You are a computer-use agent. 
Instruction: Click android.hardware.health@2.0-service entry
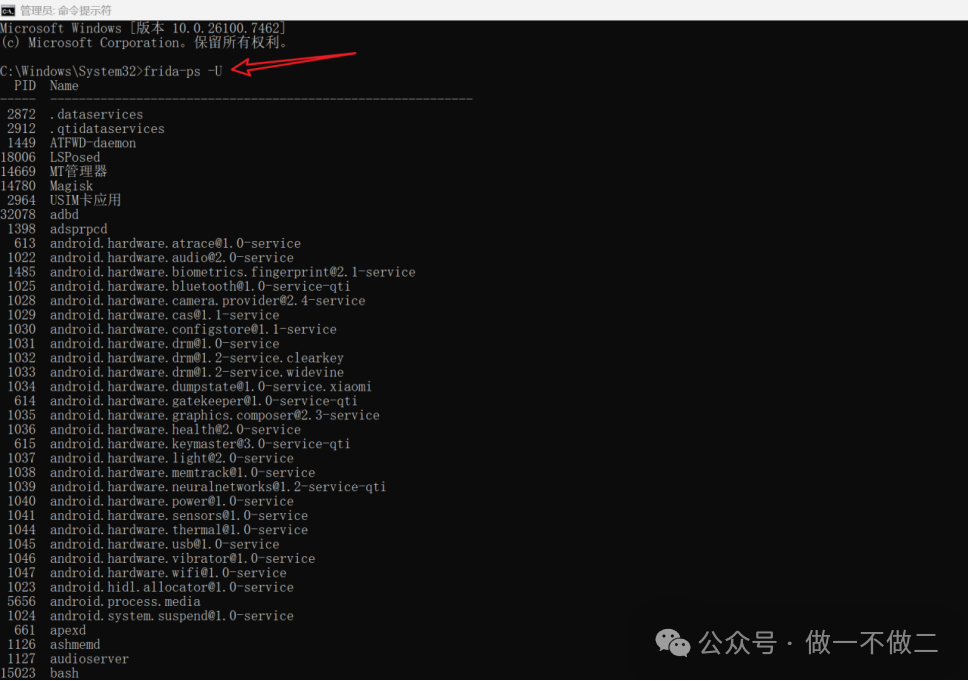[x=176, y=429]
